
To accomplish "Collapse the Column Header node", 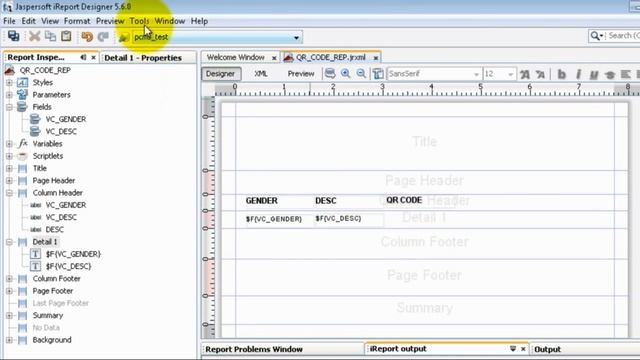I will coord(9,193).
